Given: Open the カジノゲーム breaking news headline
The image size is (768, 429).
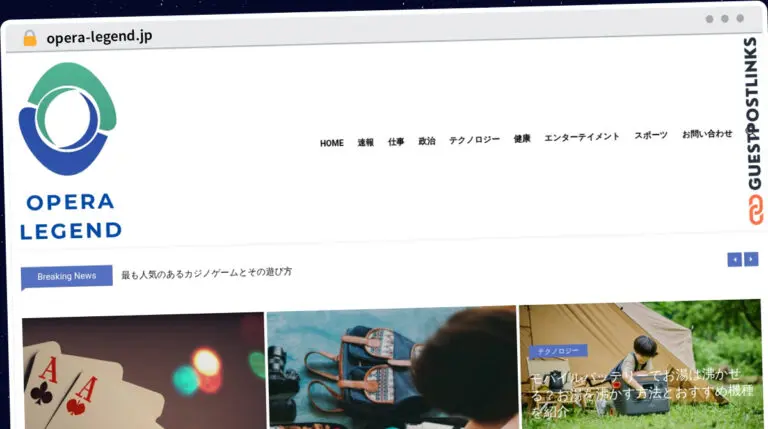Looking at the screenshot, I should (x=206, y=273).
